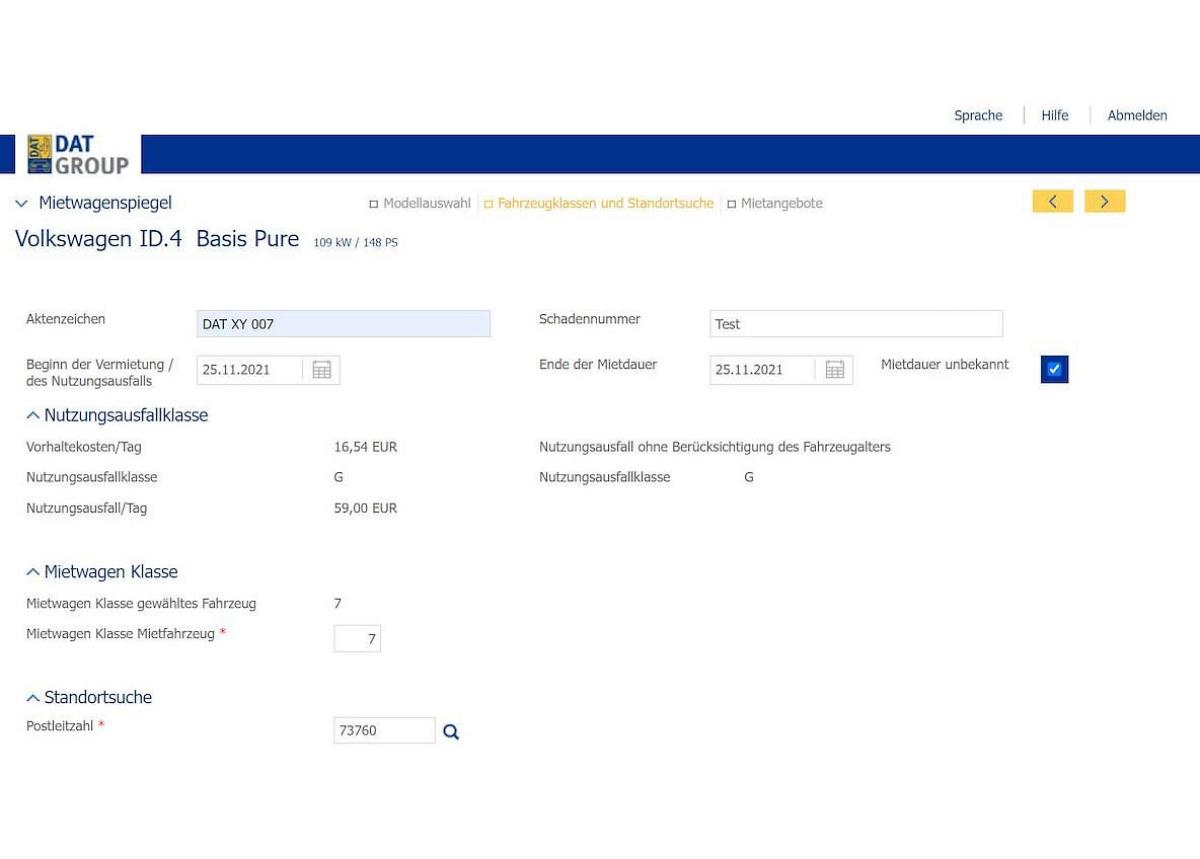Open the Mietangebote step
1200x859 pixels.
pyautogui.click(x=775, y=203)
